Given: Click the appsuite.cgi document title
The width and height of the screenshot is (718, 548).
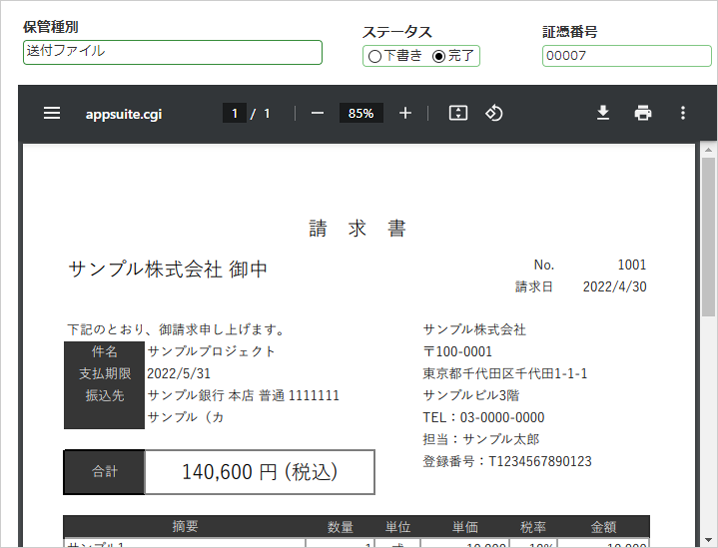Looking at the screenshot, I should tap(123, 114).
